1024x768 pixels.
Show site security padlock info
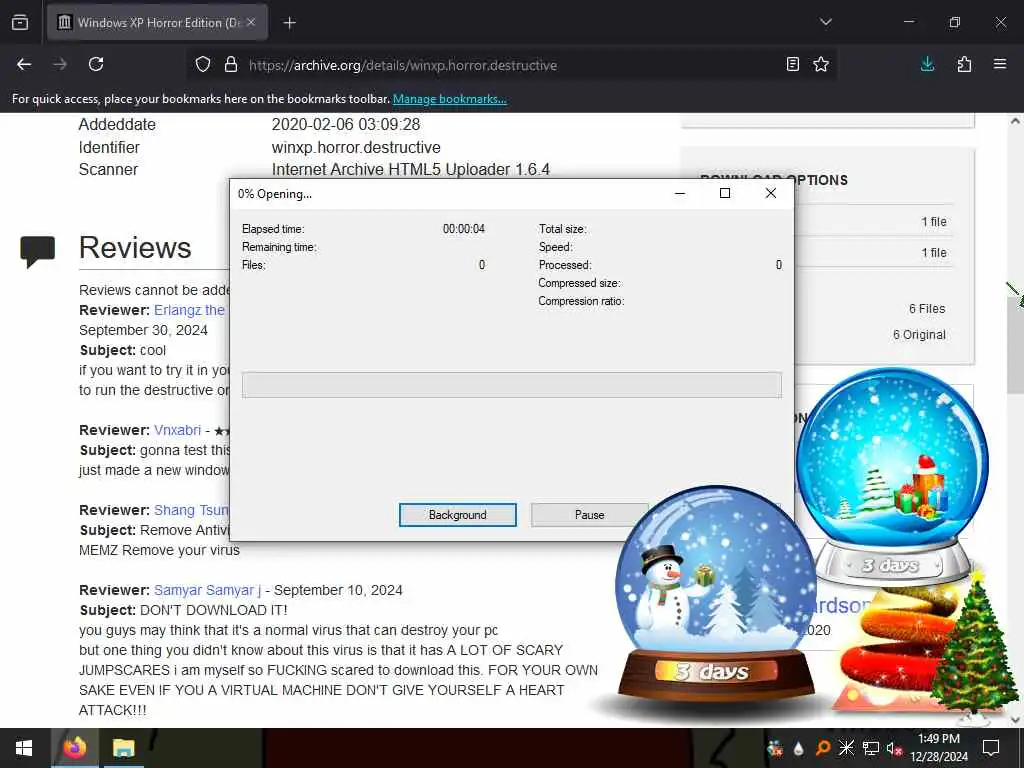coord(231,65)
